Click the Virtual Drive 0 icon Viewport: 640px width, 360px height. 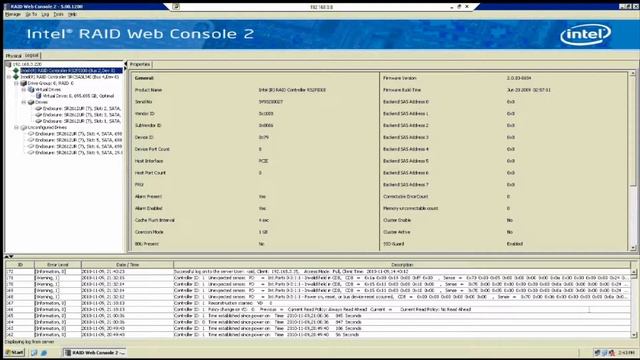click(39, 96)
